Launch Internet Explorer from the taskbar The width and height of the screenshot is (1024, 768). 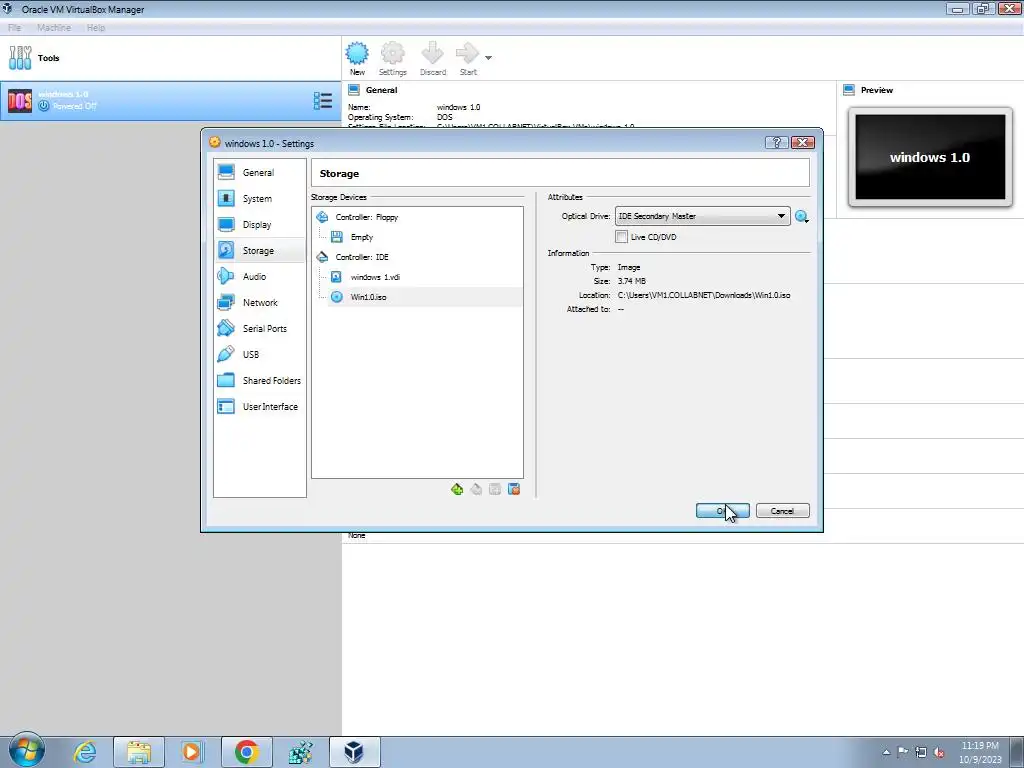tap(85, 752)
